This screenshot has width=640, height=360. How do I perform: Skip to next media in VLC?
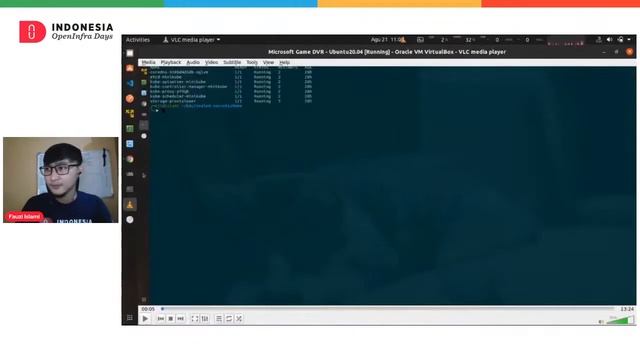pyautogui.click(x=181, y=319)
